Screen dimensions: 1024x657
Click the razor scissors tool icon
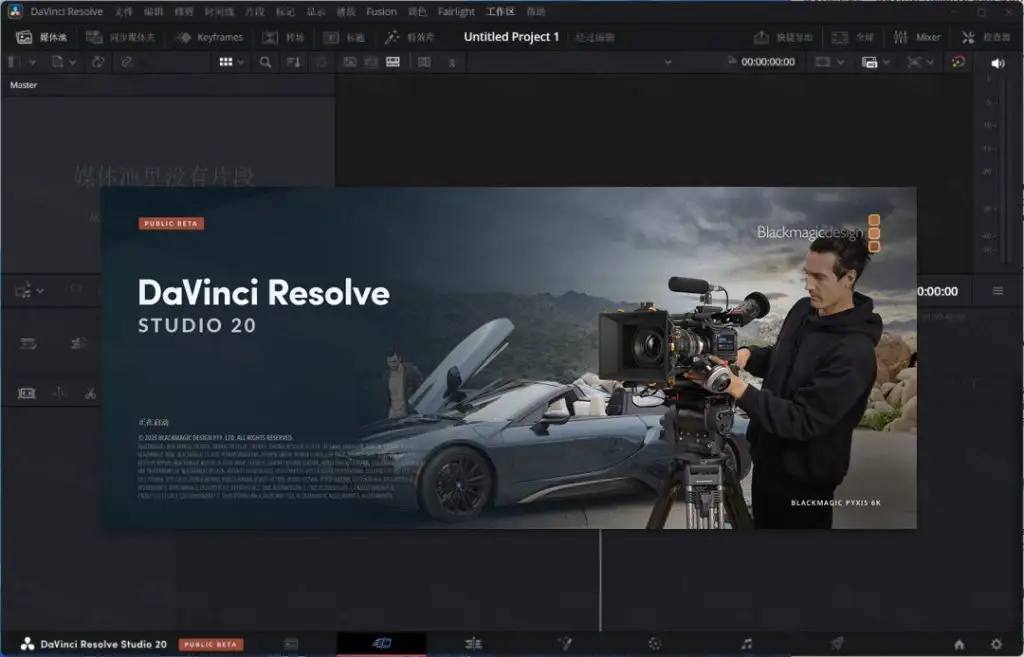pyautogui.click(x=91, y=393)
